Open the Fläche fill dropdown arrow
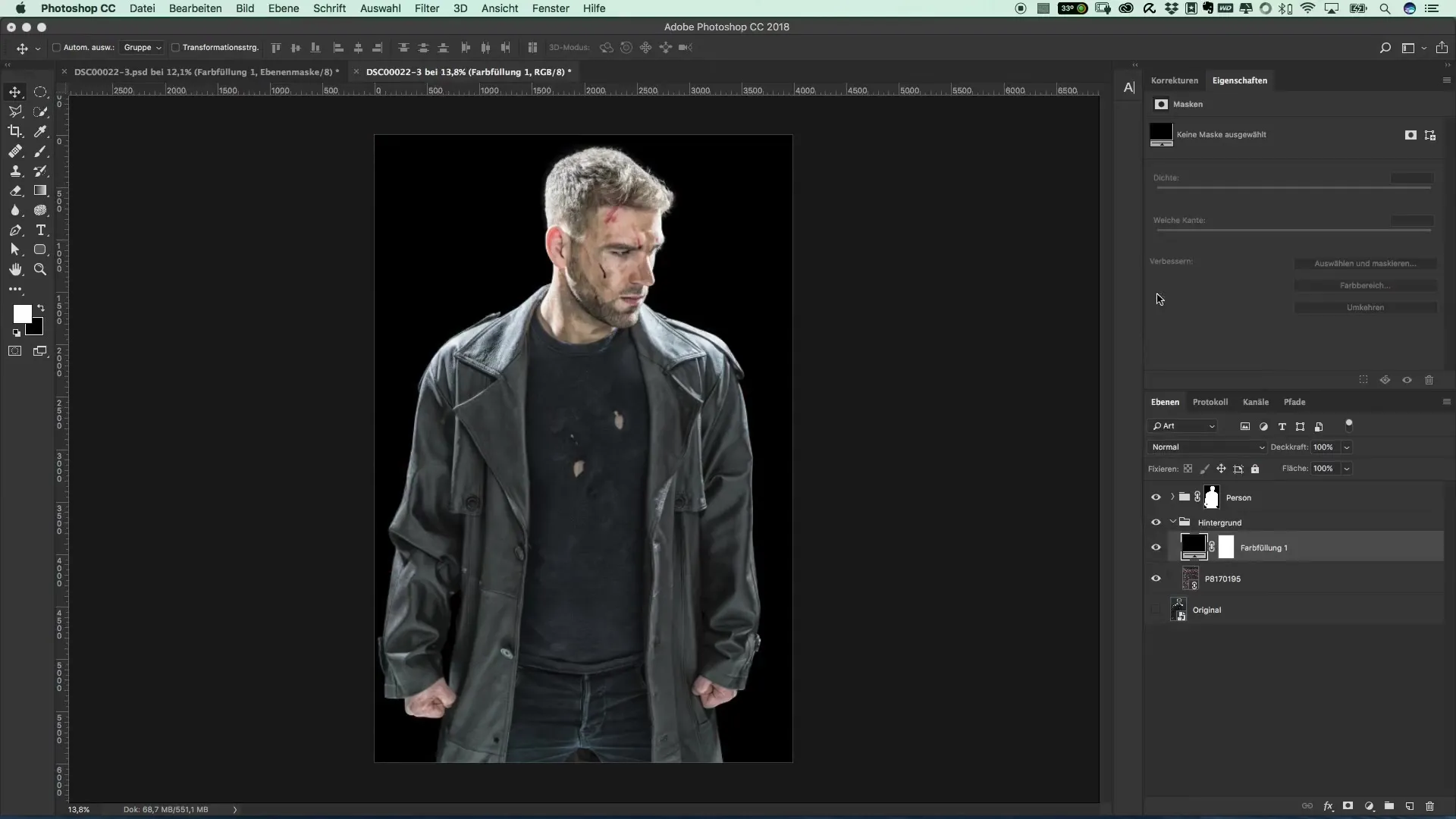This screenshot has width=1456, height=819. pyautogui.click(x=1347, y=469)
